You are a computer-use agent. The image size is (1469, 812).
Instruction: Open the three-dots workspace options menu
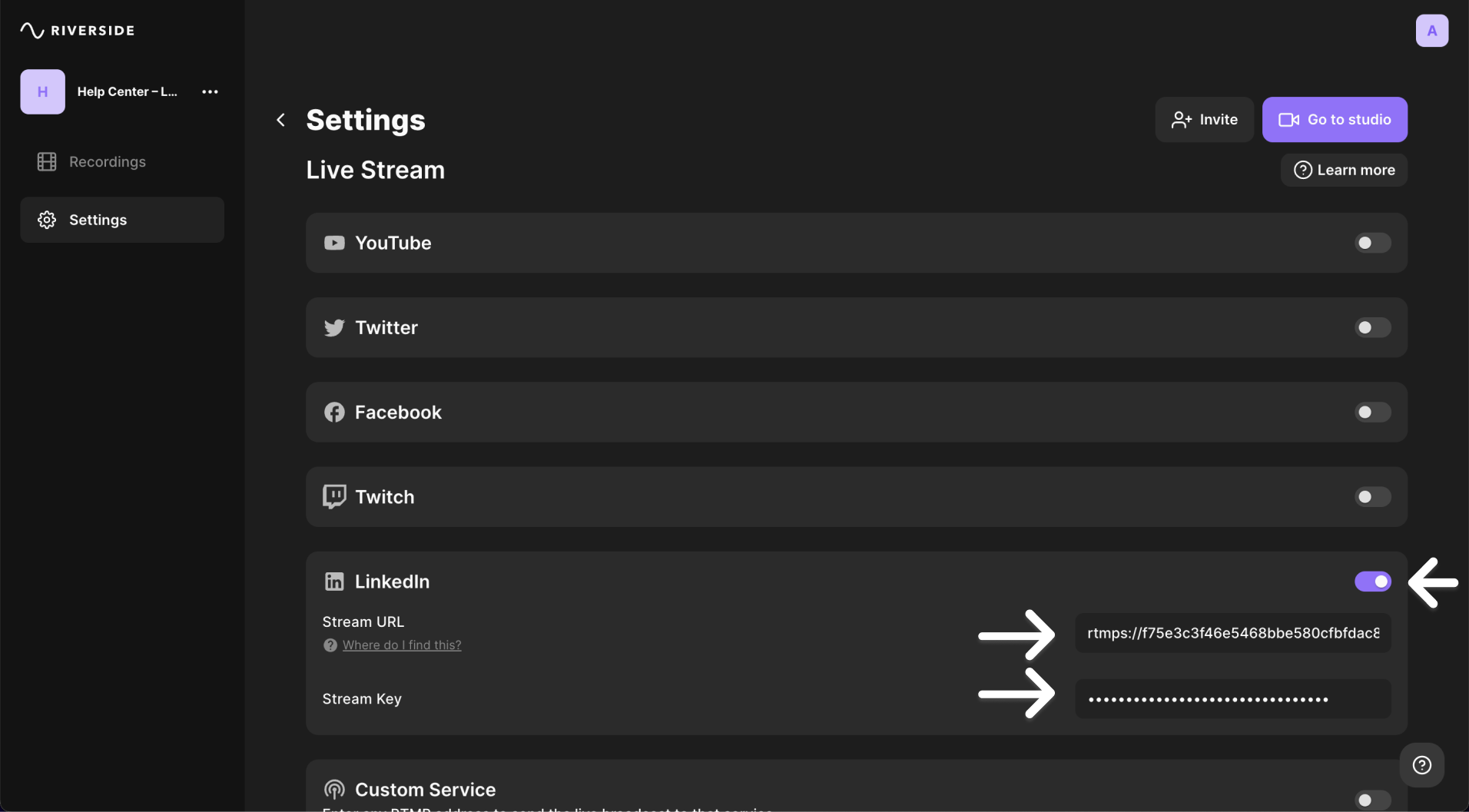point(210,91)
